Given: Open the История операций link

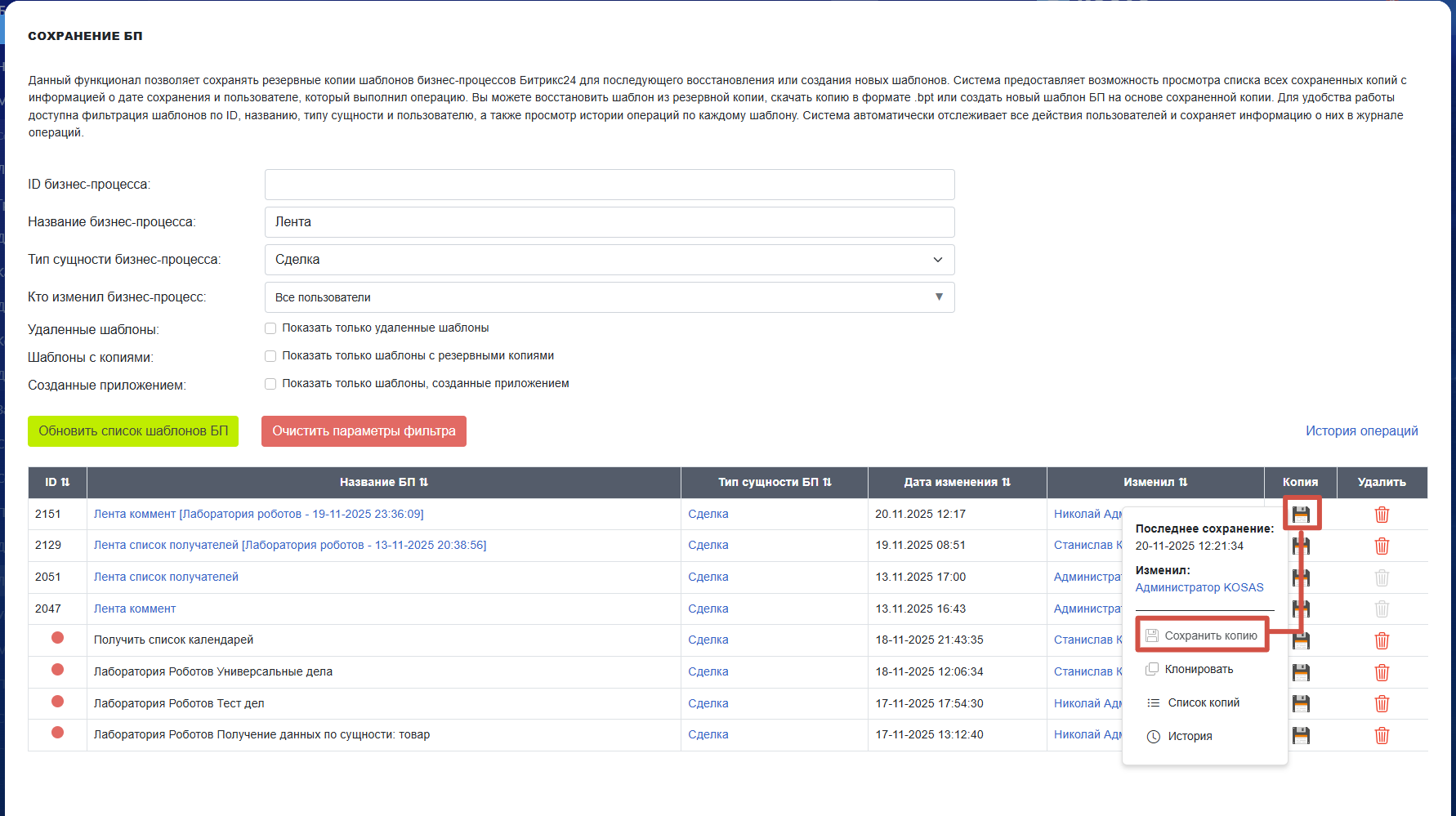Looking at the screenshot, I should click(x=1361, y=431).
